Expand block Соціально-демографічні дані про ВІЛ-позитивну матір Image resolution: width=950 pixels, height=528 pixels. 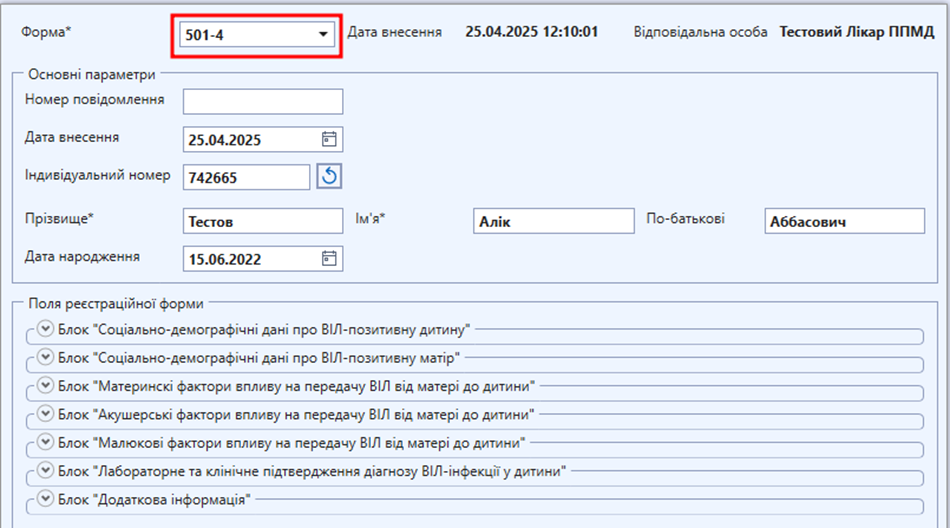tap(45, 356)
